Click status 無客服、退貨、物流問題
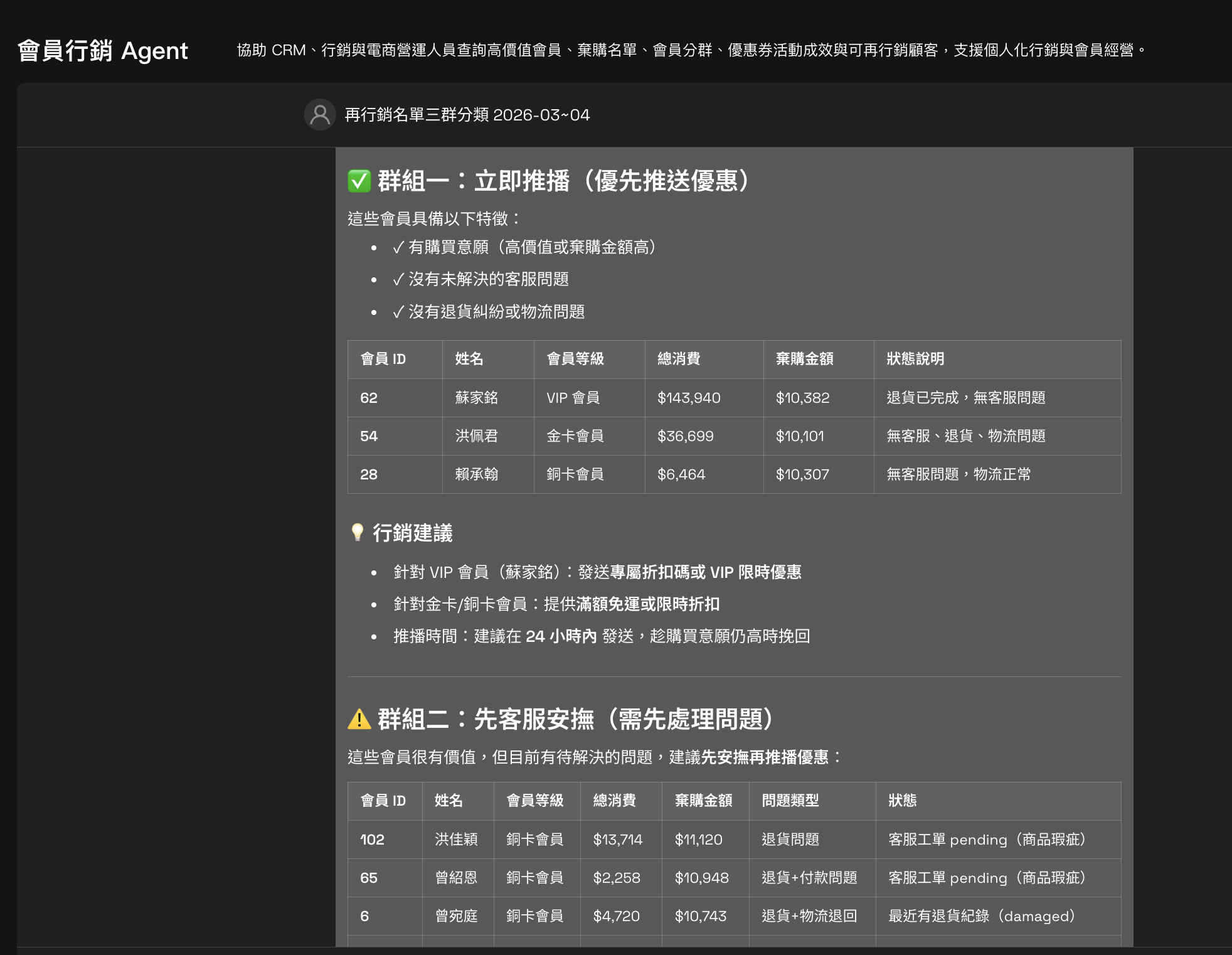Viewport: 1232px width, 955px height. 966,436
